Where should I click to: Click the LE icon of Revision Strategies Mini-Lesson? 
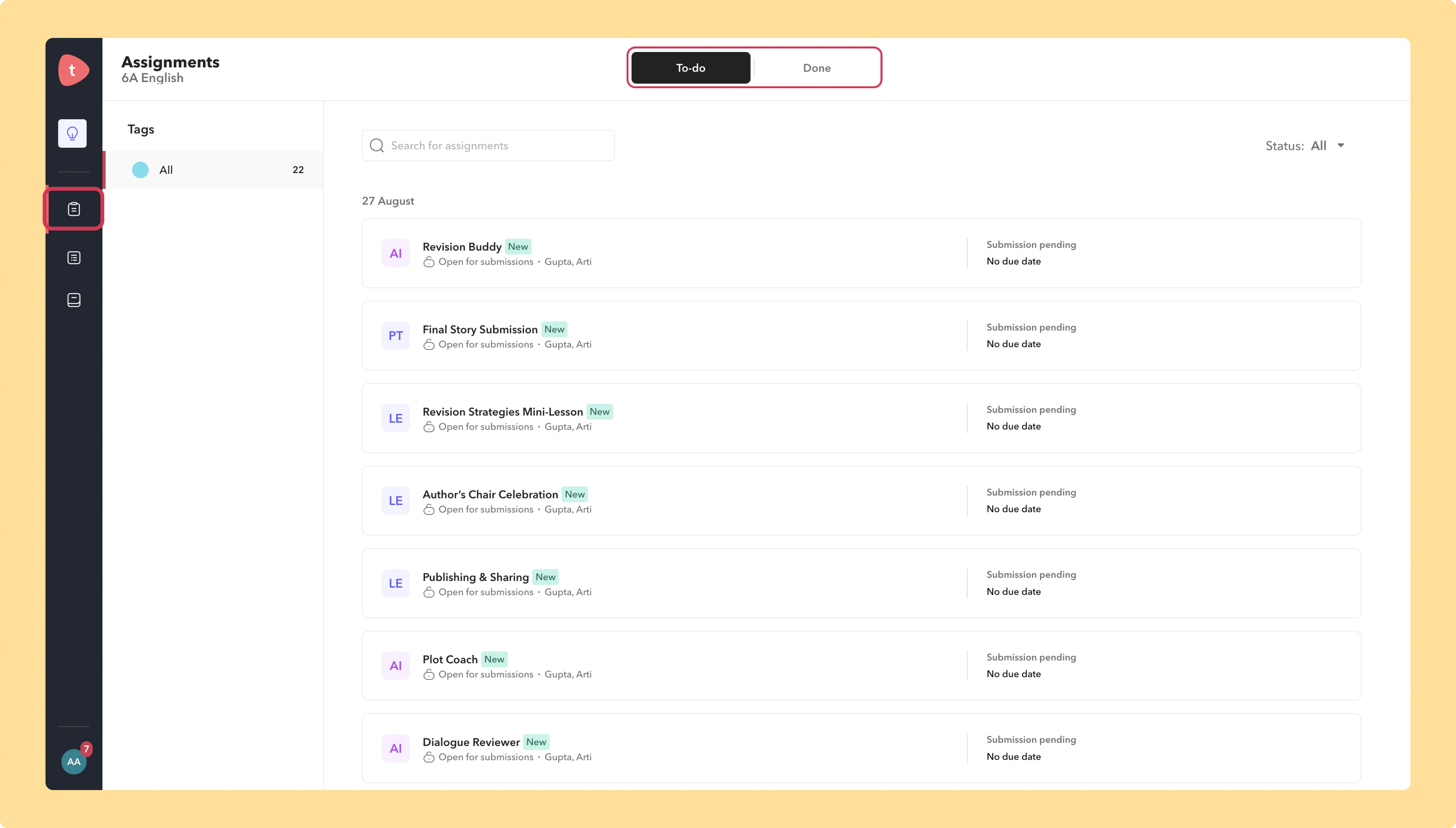pyautogui.click(x=396, y=418)
